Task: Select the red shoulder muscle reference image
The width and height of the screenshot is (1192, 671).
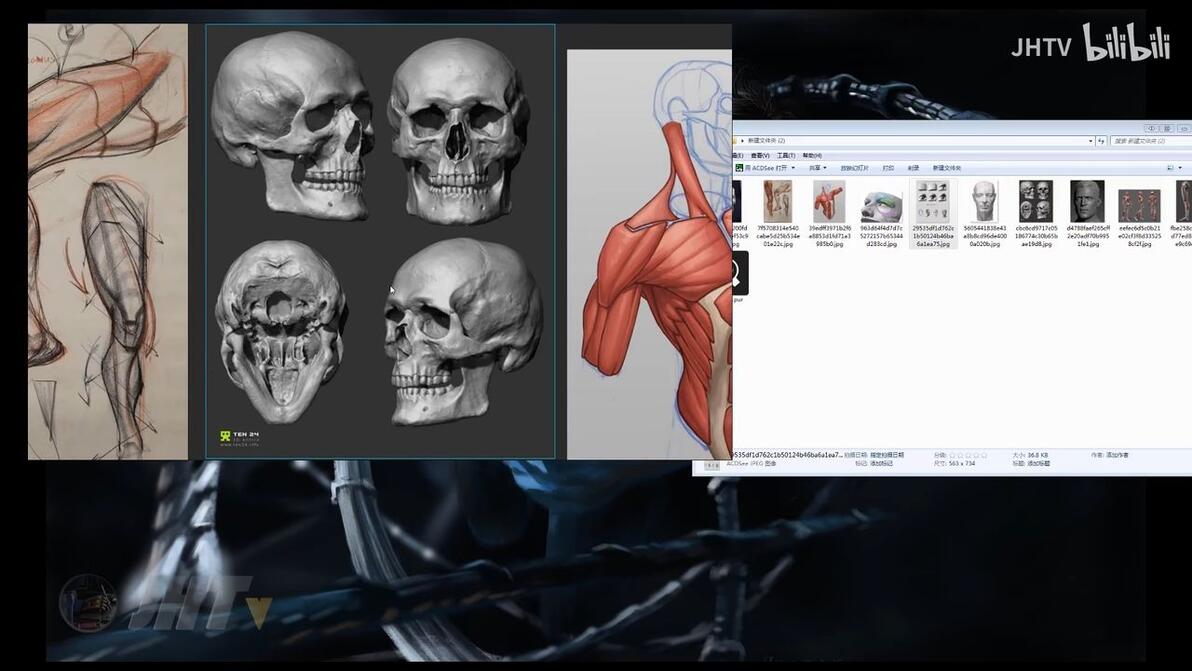Action: point(649,255)
